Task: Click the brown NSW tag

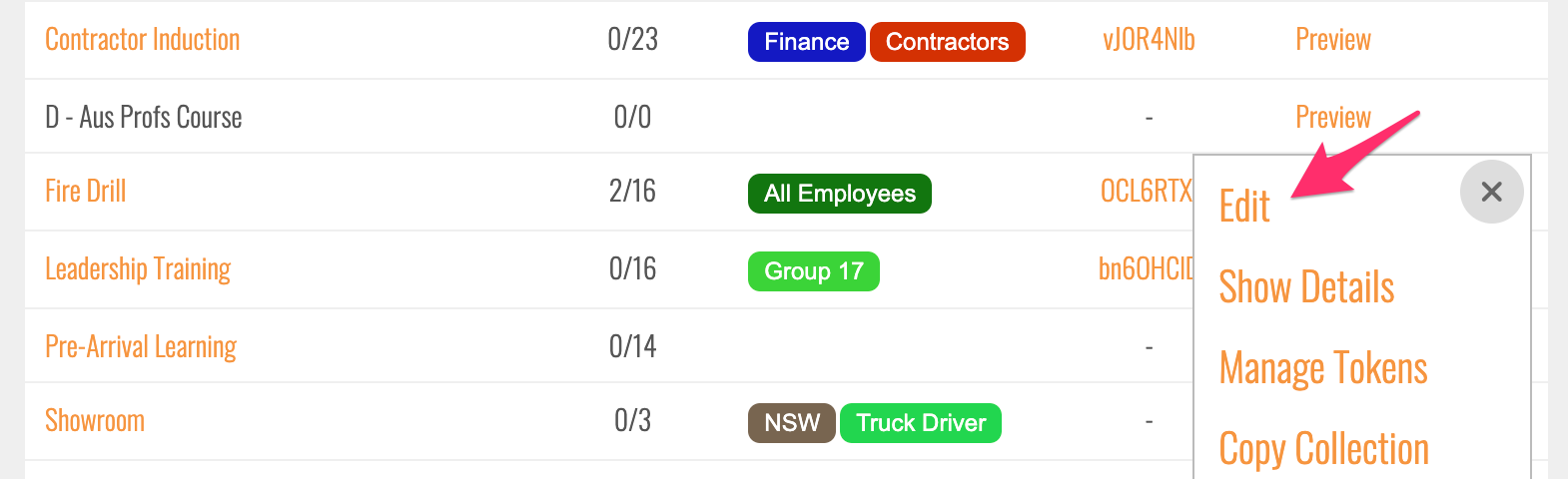Action: 791,423
